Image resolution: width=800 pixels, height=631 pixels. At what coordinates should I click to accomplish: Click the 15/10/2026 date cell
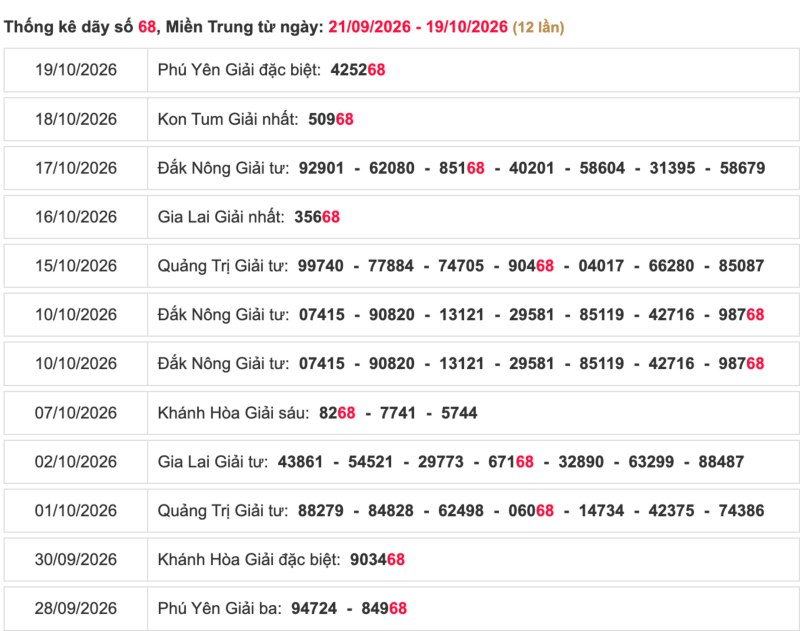pyautogui.click(x=76, y=266)
